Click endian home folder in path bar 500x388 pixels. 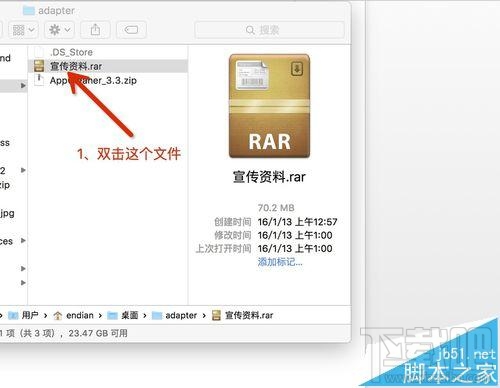pyautogui.click(x=73, y=315)
